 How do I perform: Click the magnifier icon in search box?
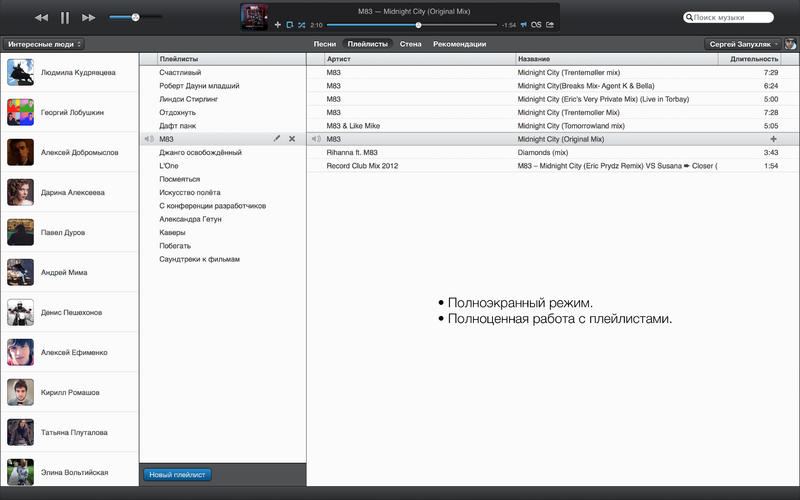(x=689, y=17)
